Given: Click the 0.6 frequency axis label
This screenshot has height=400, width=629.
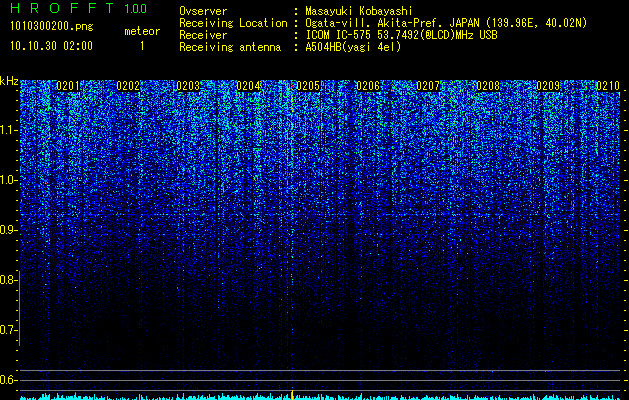Looking at the screenshot, I should (x=8, y=380).
